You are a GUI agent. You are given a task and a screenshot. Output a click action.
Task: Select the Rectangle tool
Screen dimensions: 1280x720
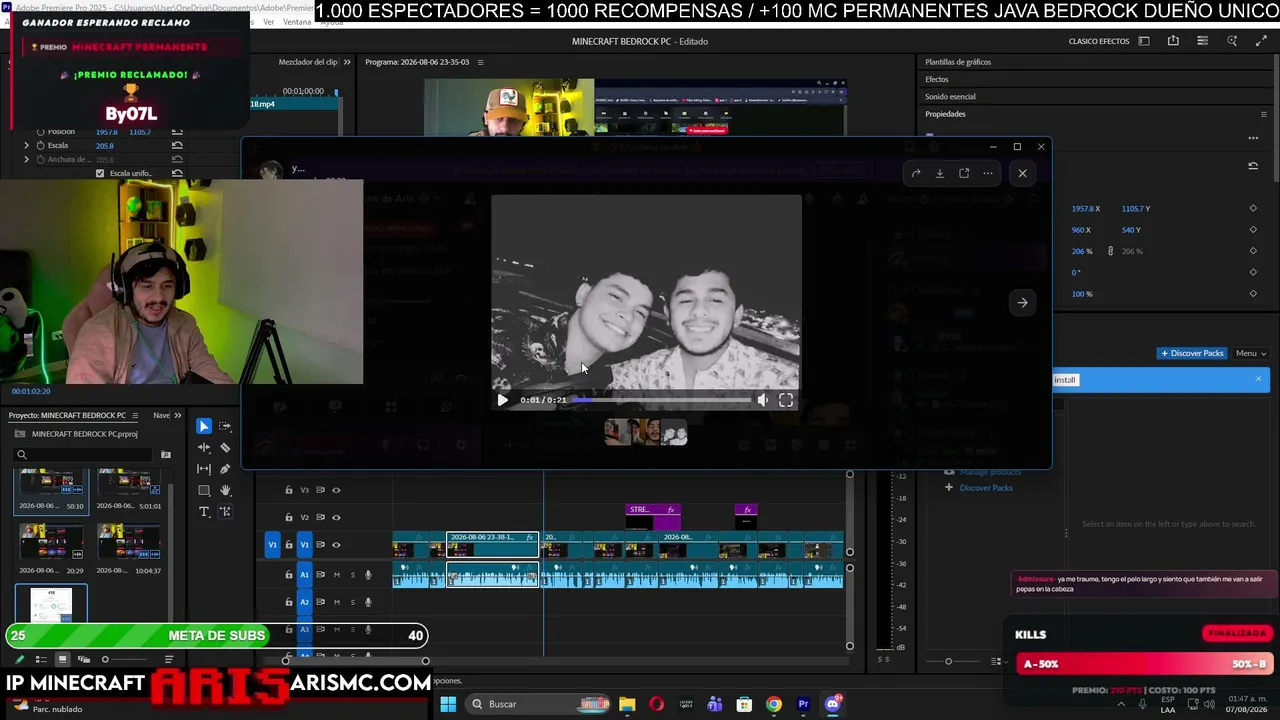pyautogui.click(x=204, y=490)
